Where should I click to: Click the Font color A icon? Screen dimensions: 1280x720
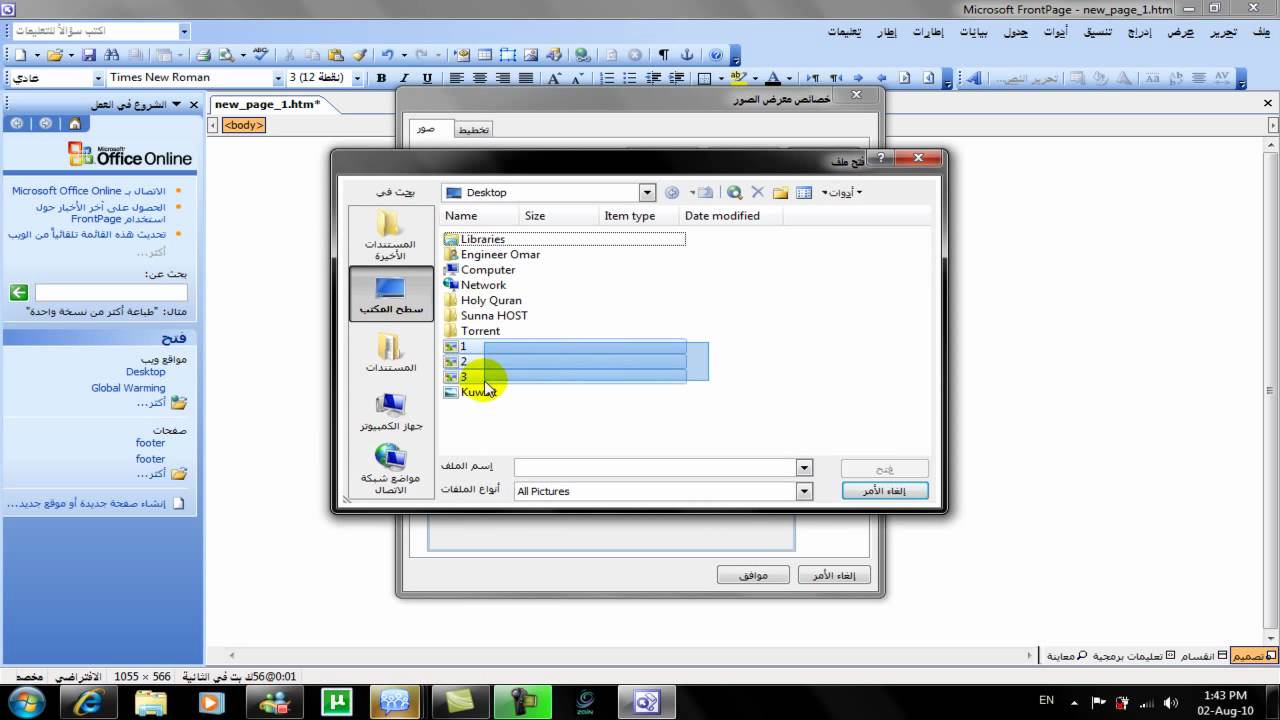[x=773, y=78]
